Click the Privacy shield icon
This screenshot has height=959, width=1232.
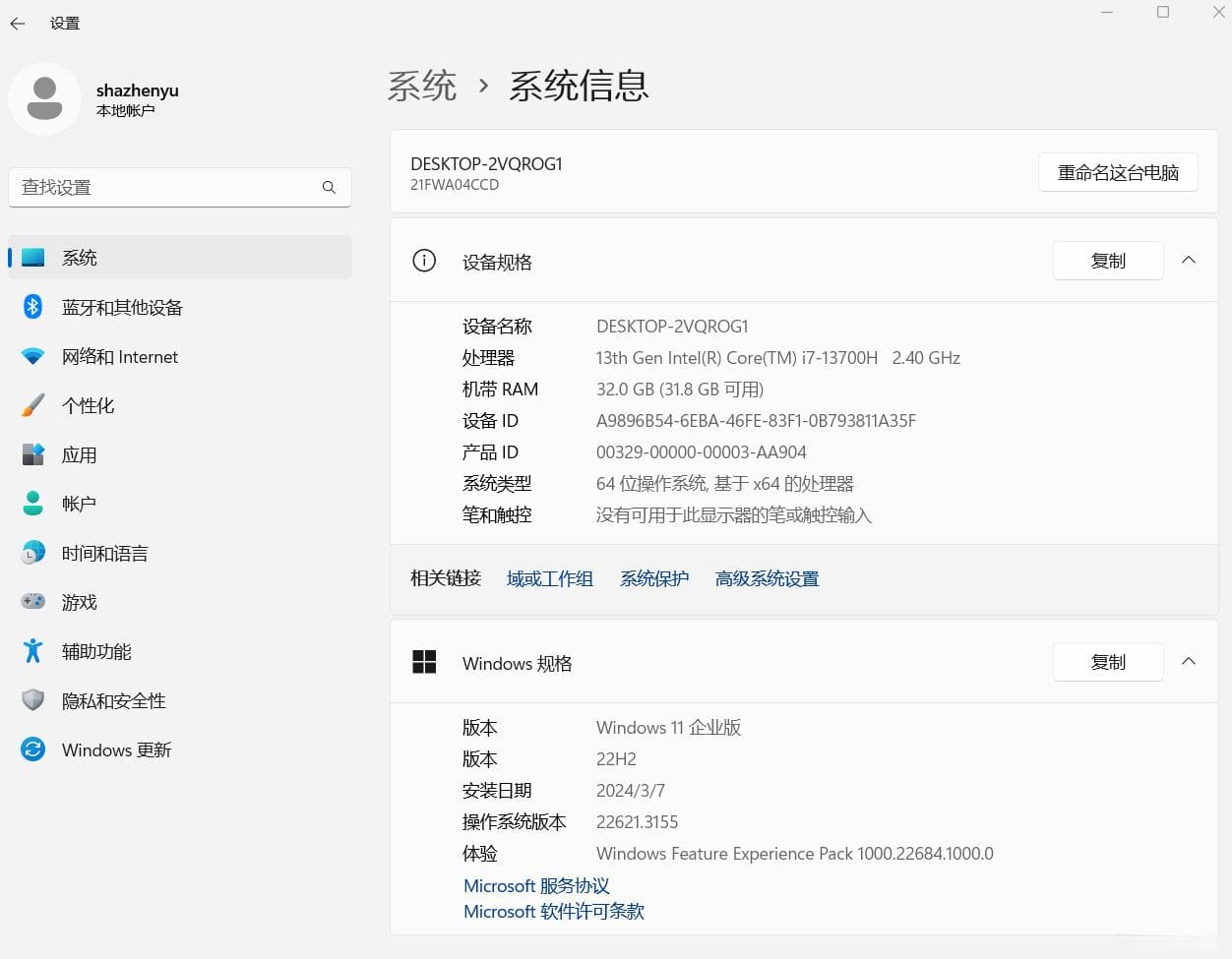click(32, 700)
